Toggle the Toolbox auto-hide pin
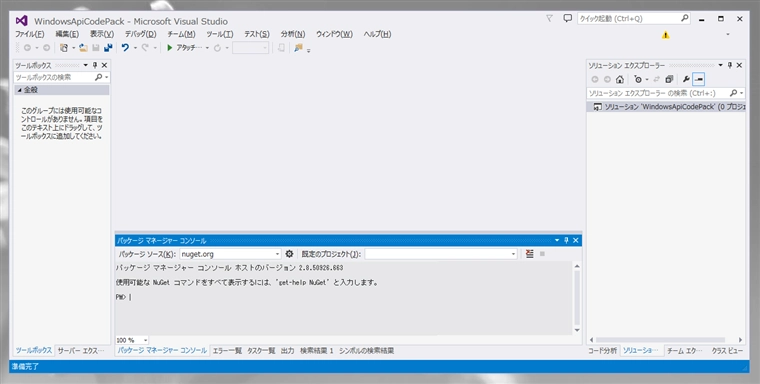Viewport: 760px width, 384px height. pos(95,65)
